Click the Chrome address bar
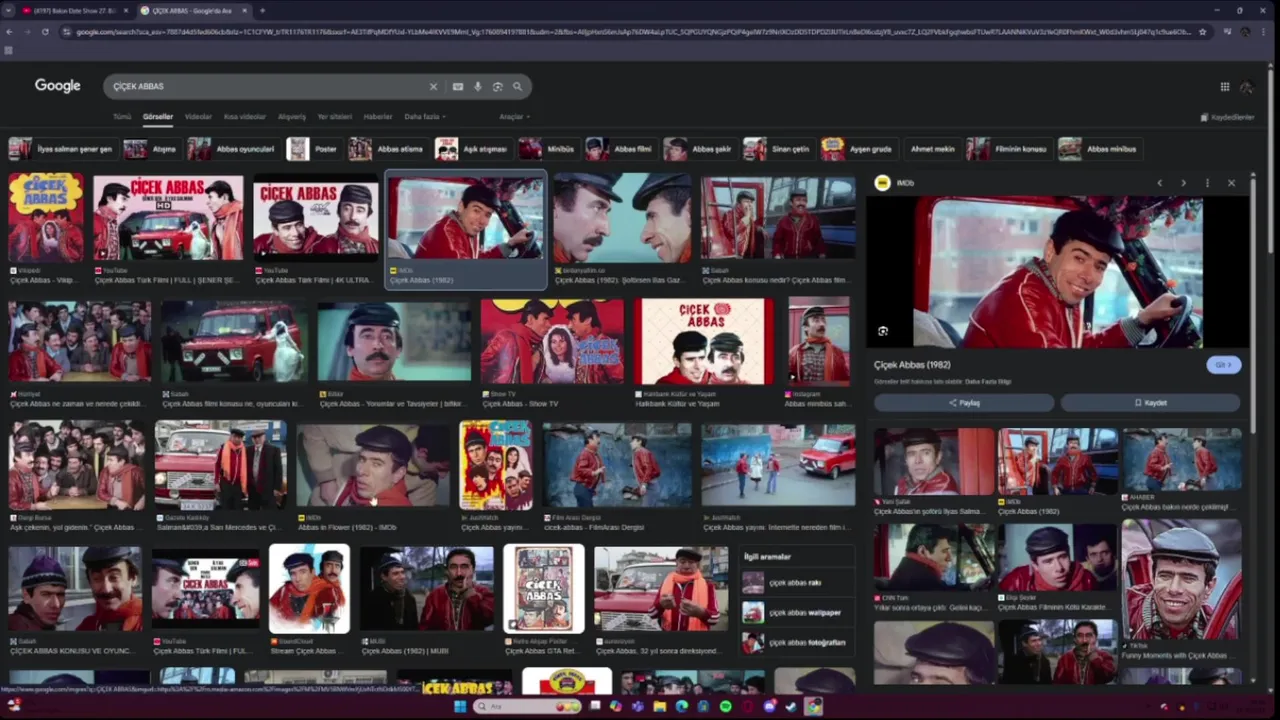This screenshot has height=720, width=1280. click(x=630, y=32)
